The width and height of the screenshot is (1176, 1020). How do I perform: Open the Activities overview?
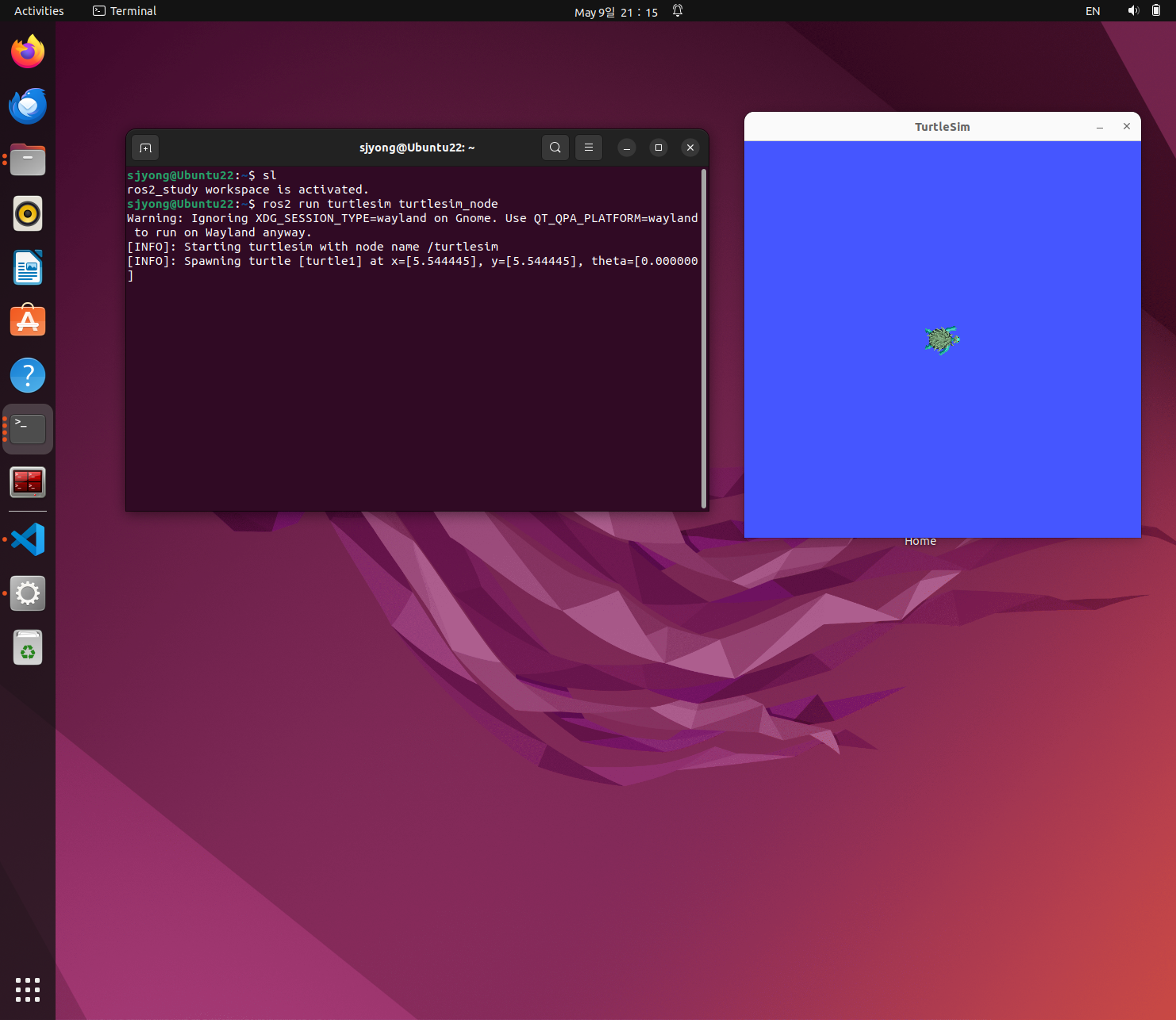point(39,11)
